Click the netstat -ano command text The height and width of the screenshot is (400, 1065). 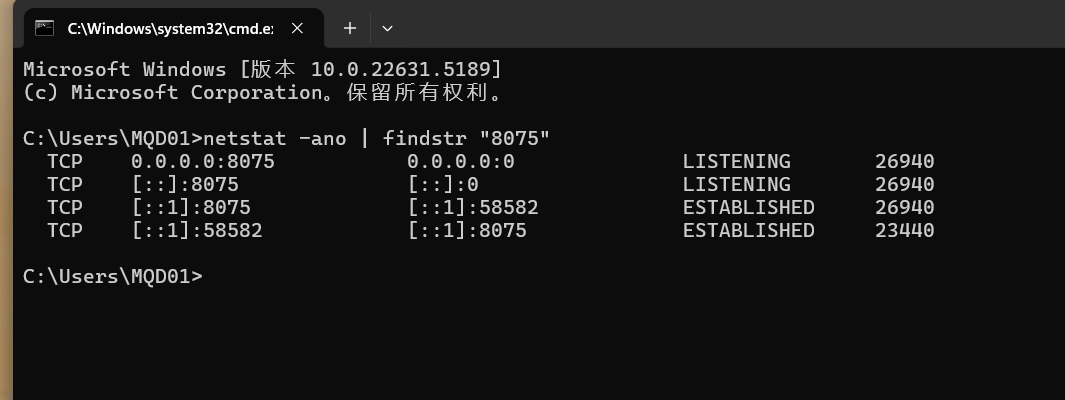pyautogui.click(x=274, y=139)
